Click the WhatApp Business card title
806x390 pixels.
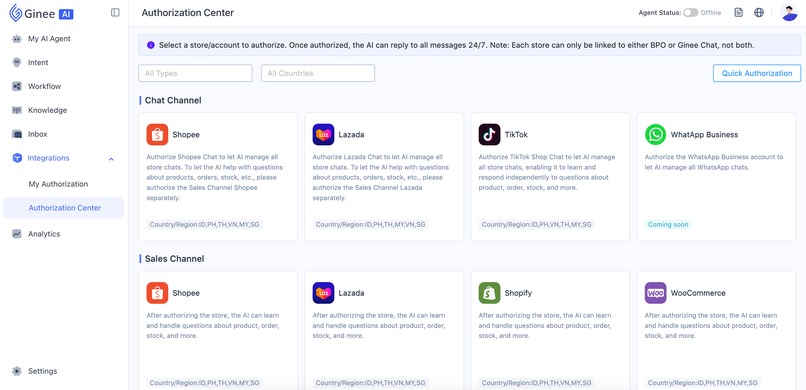click(704, 135)
